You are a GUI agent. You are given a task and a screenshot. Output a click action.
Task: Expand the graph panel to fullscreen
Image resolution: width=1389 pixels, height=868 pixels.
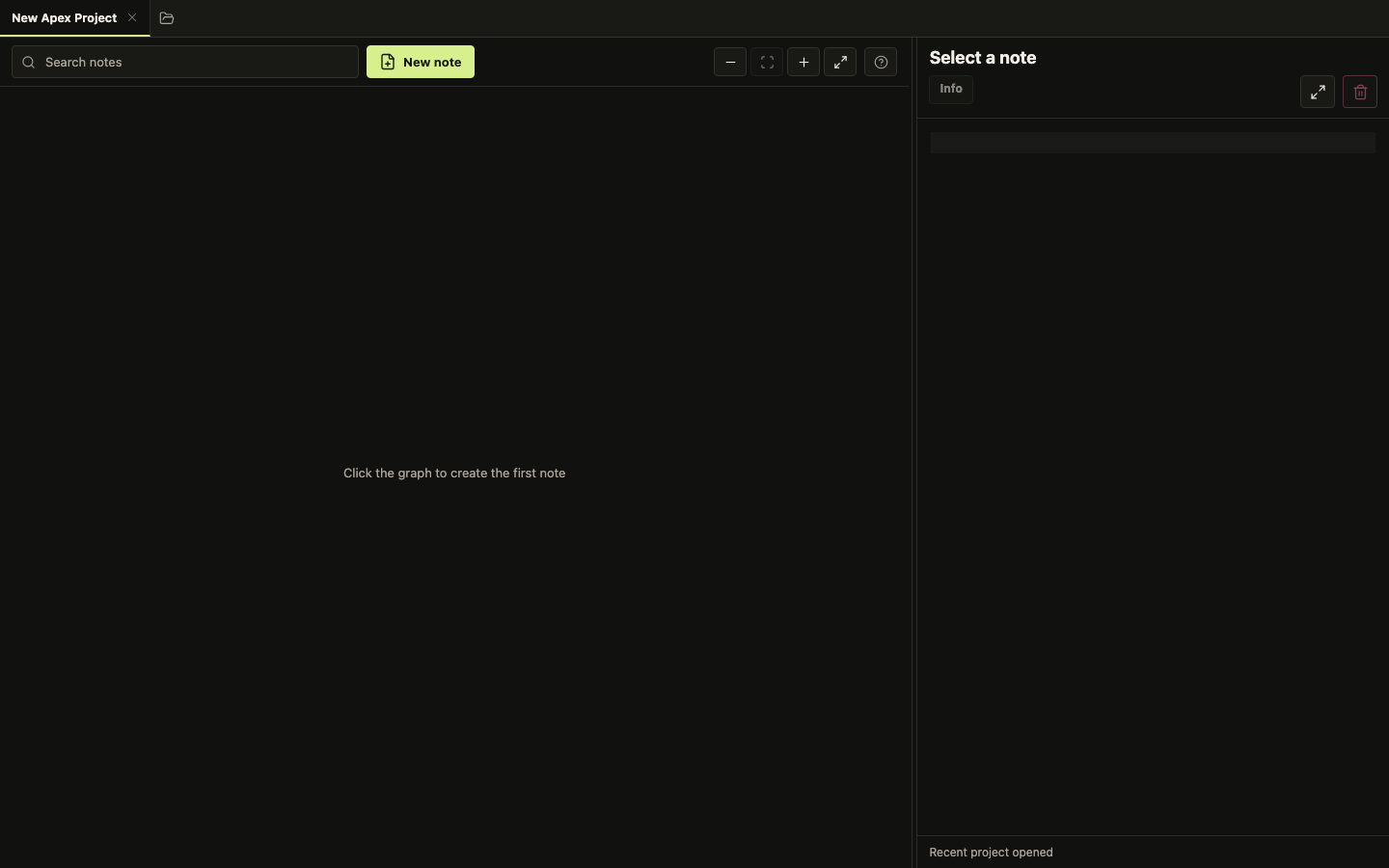840,62
